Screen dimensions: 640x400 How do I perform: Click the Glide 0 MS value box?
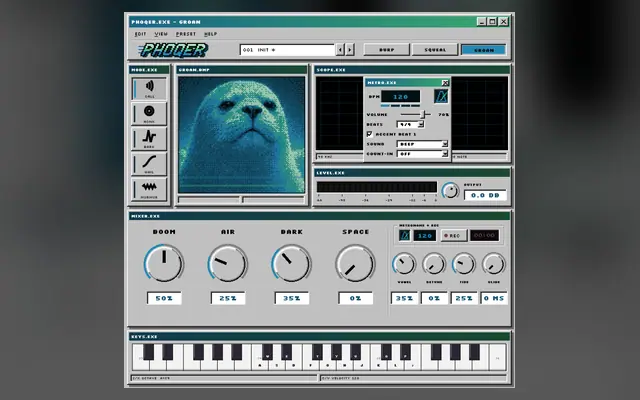click(x=494, y=298)
